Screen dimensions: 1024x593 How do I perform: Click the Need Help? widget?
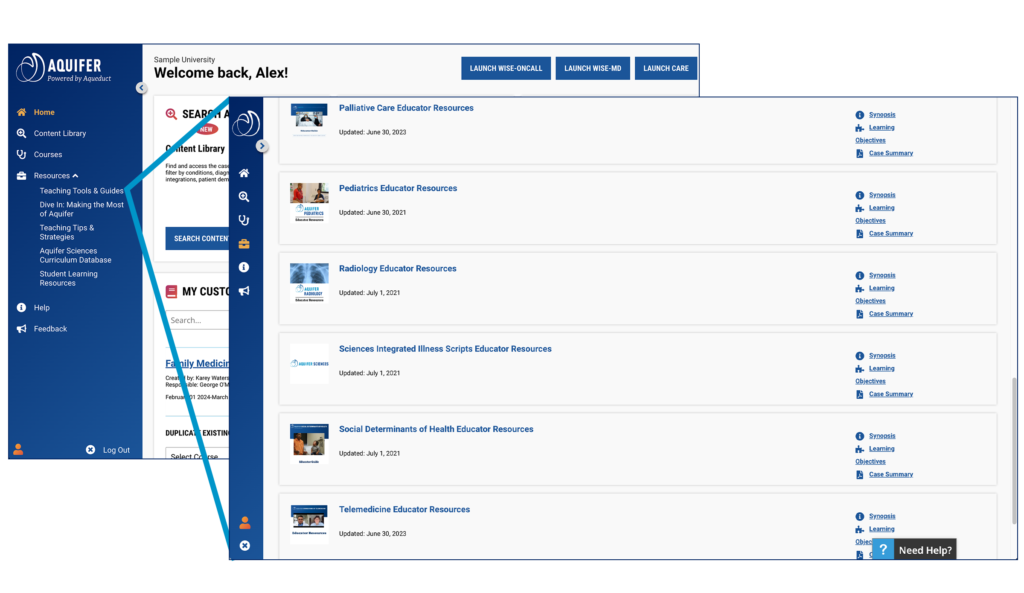tap(915, 550)
